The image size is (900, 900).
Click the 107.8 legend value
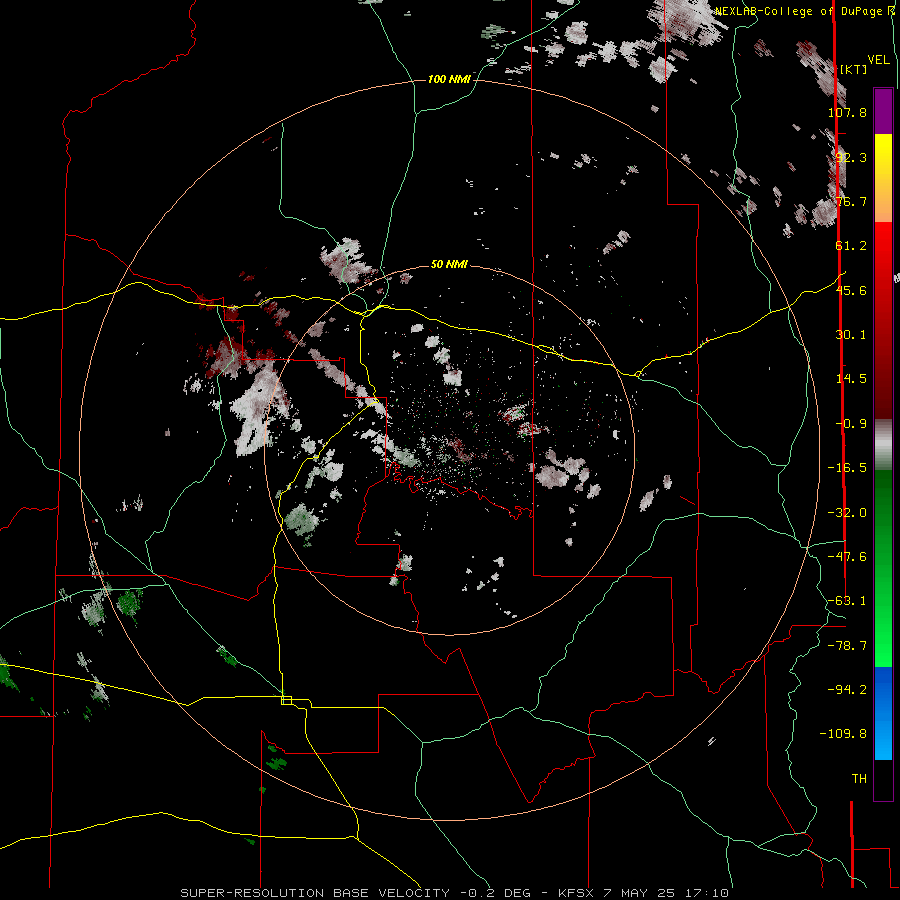847,112
